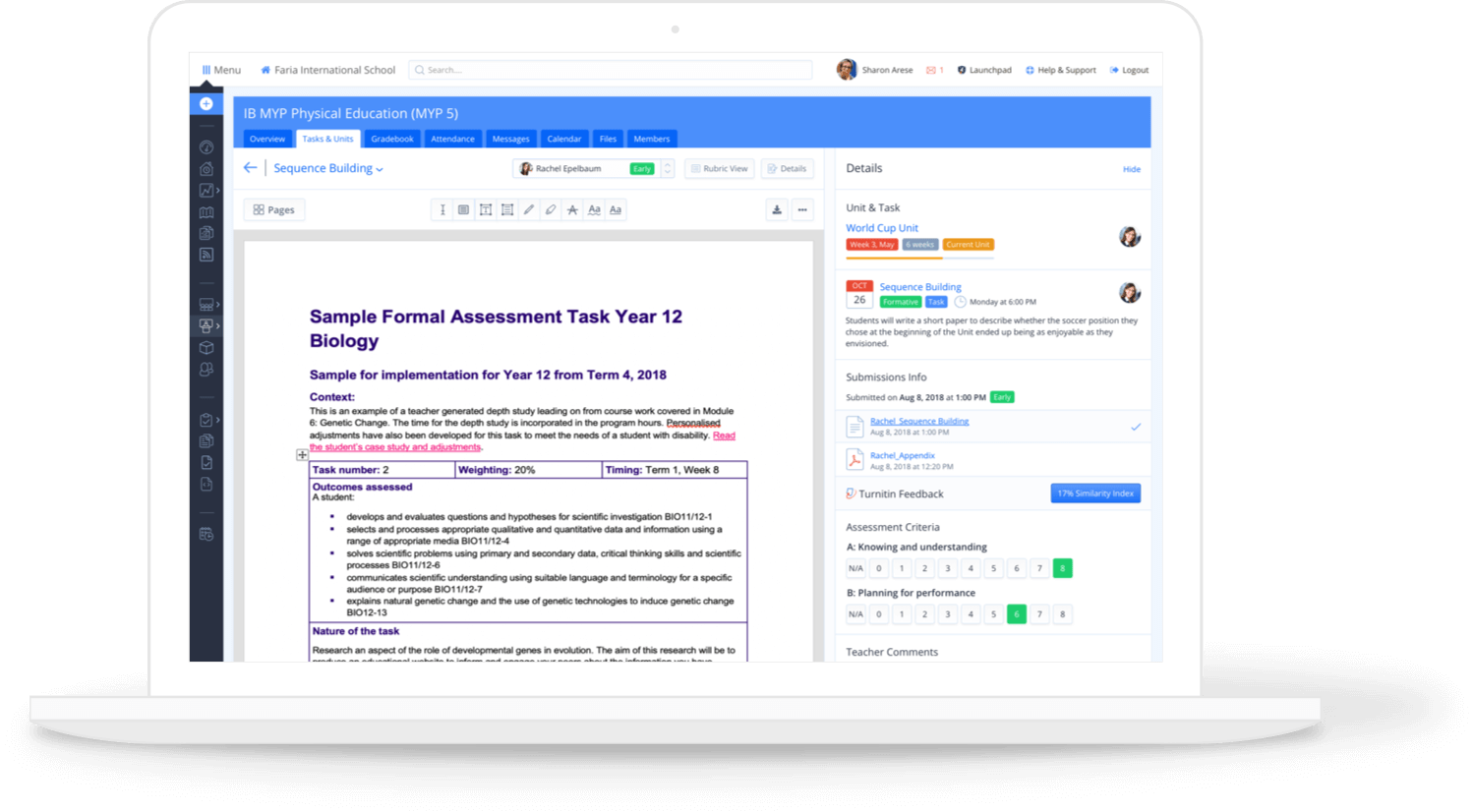The width and height of the screenshot is (1473, 812).
Task: Set Planning for performance score to 8
Action: coord(1062,614)
